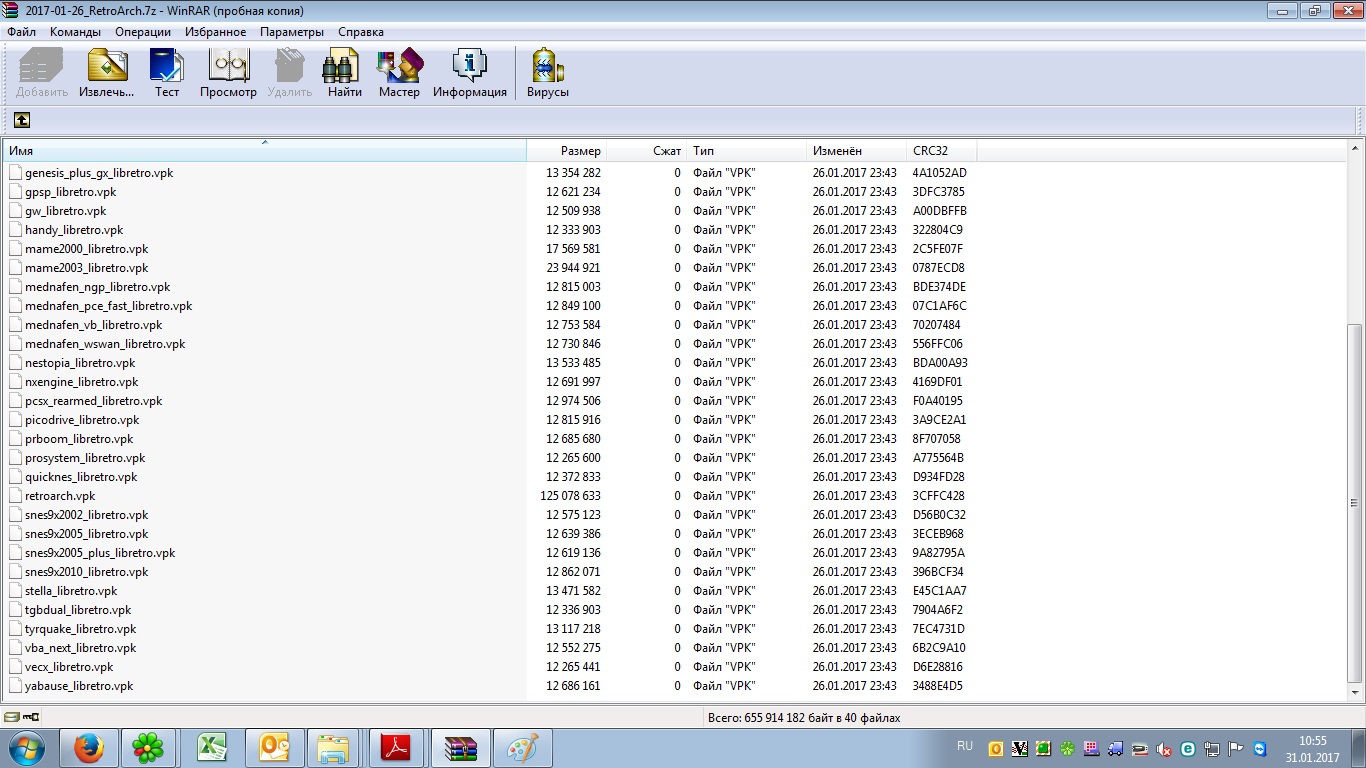Viewport: 1366px width, 768px height.
Task: Select snes9x2005_plus_libretro.vpk file
Action: 100,553
